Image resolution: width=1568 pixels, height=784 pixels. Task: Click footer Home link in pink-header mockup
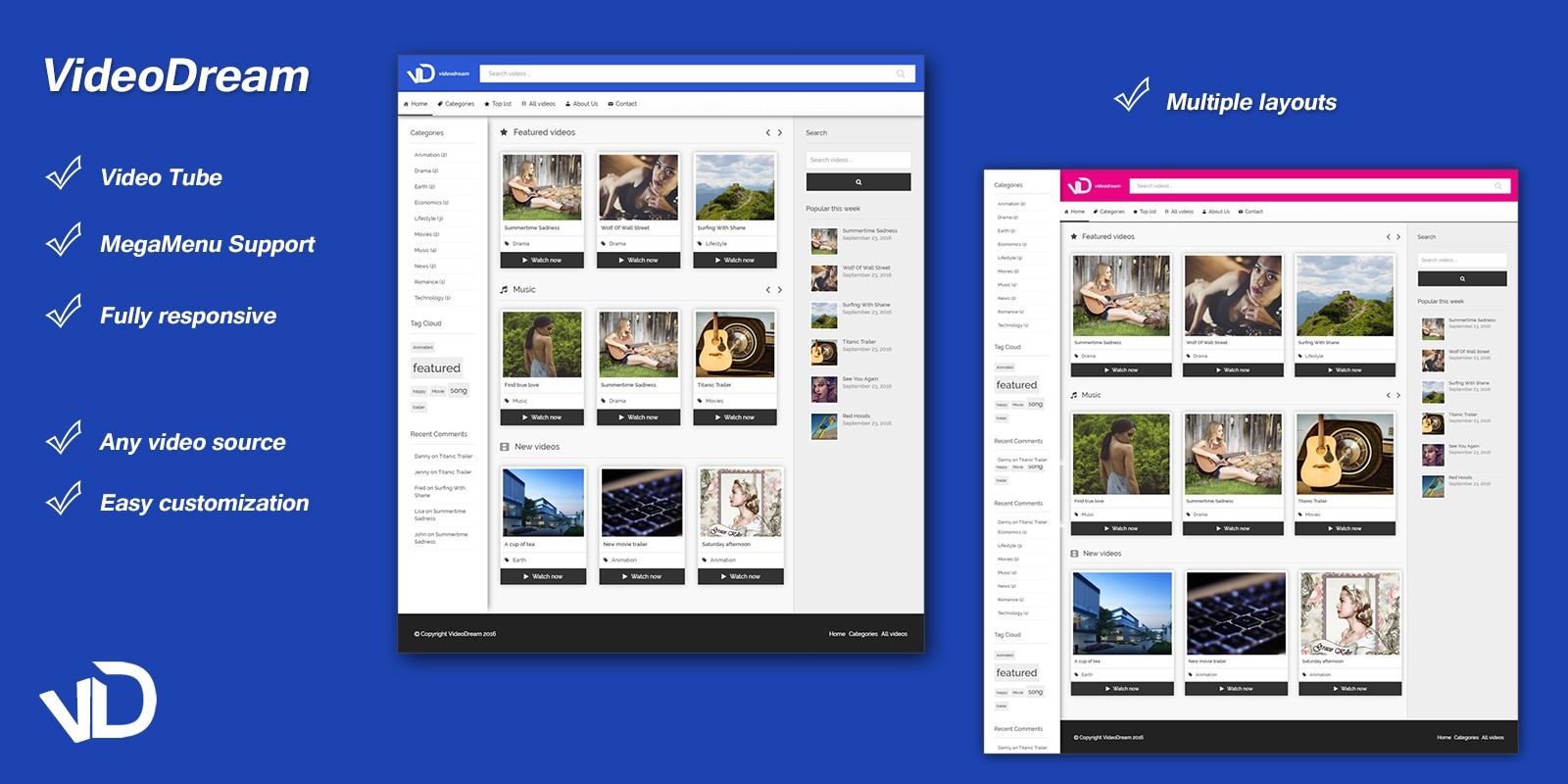(x=1444, y=738)
